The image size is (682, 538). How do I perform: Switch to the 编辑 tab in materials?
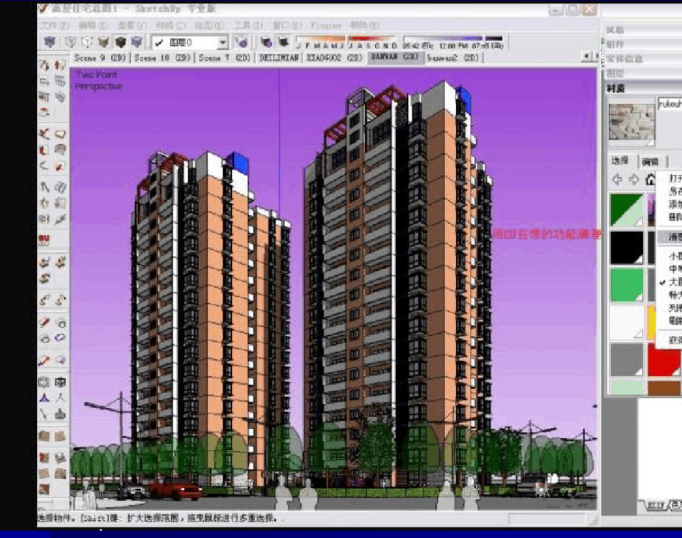(650, 161)
